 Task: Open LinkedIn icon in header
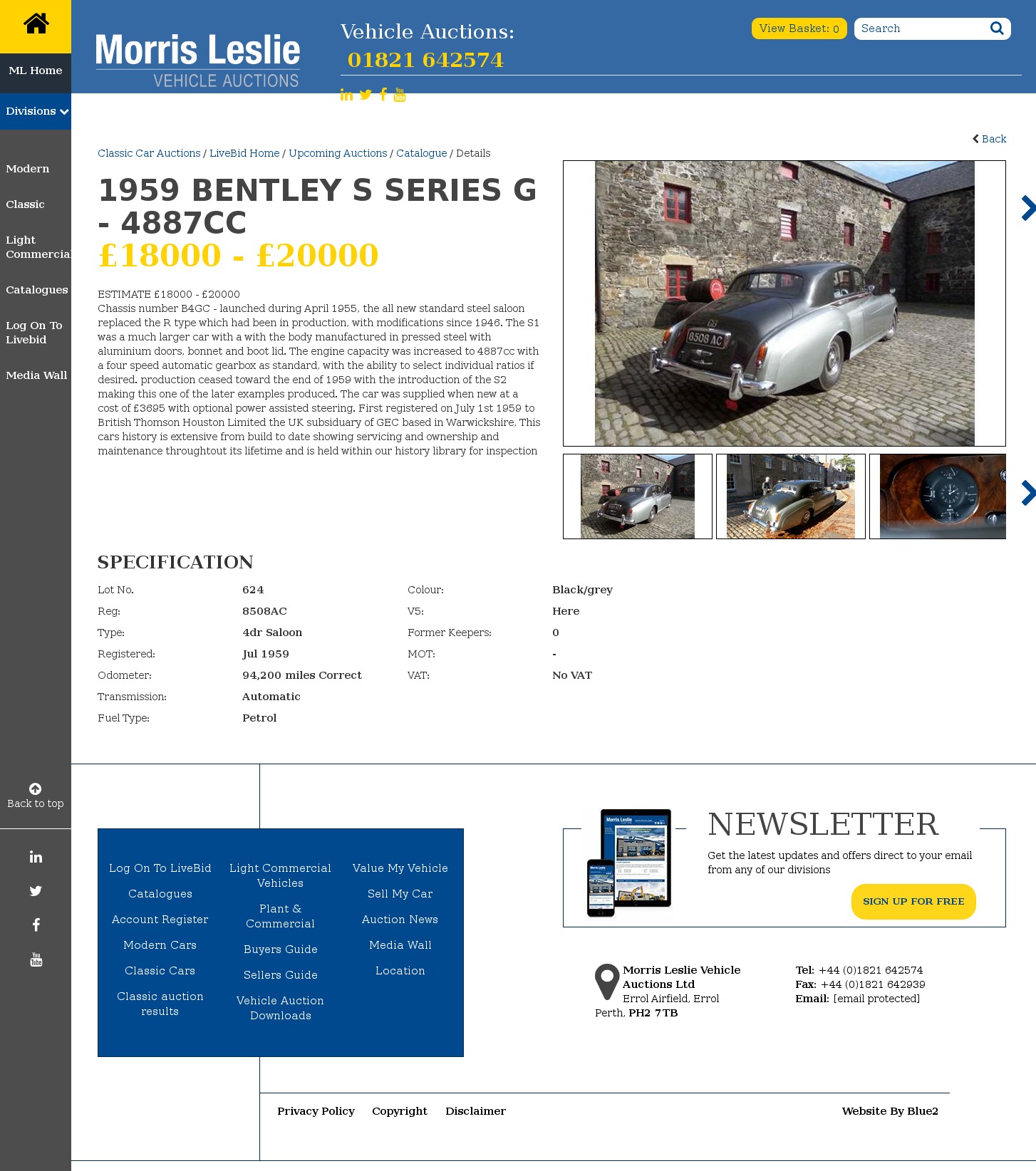pyautogui.click(x=346, y=95)
